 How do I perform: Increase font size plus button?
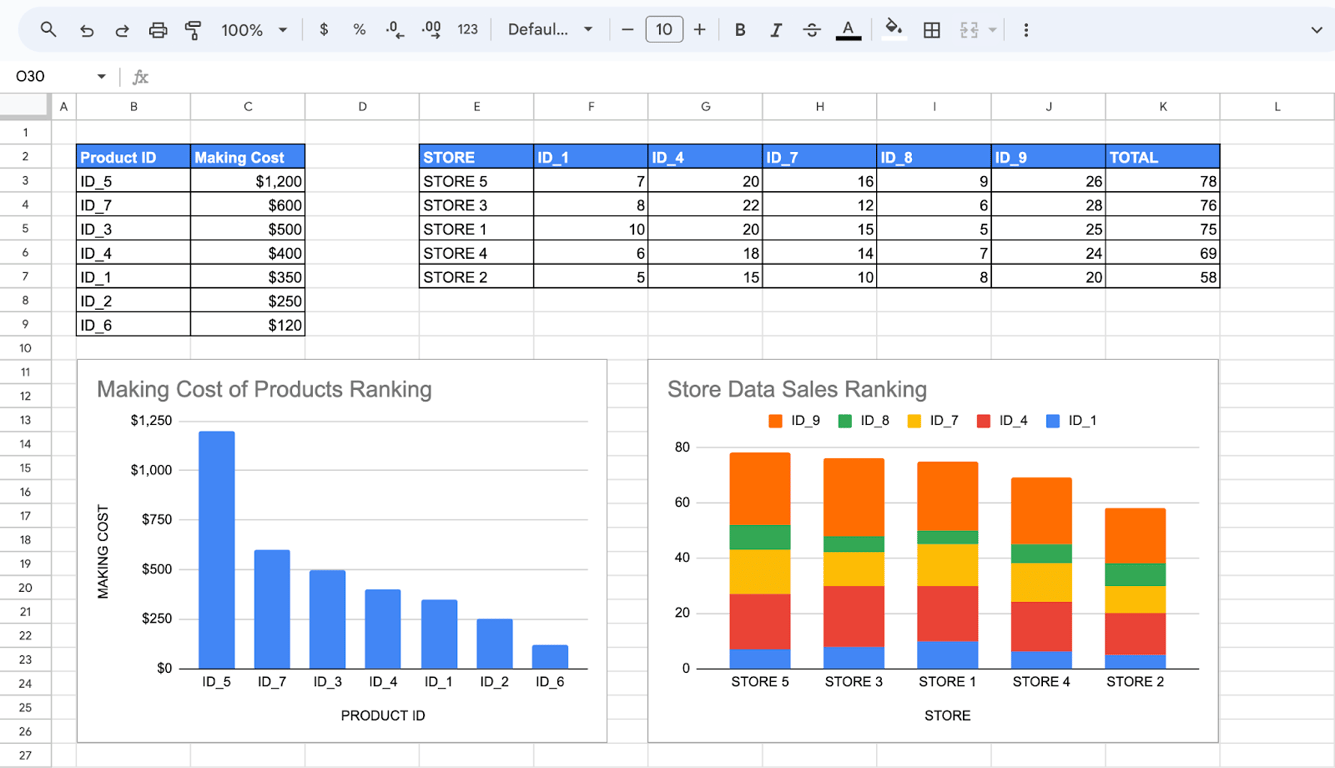699,30
